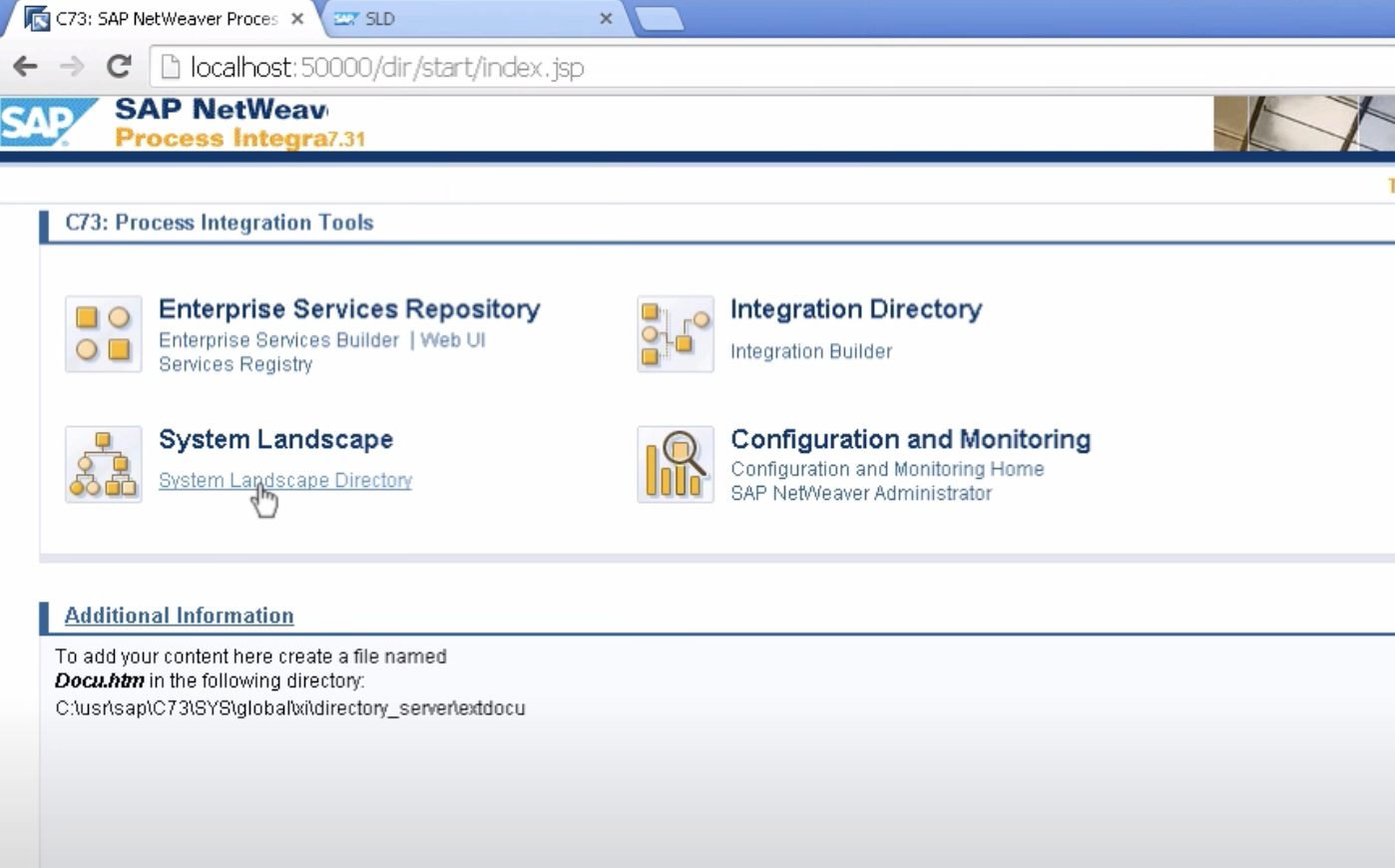Open a new browser tab
This screenshot has height=868, width=1395.
659,19
